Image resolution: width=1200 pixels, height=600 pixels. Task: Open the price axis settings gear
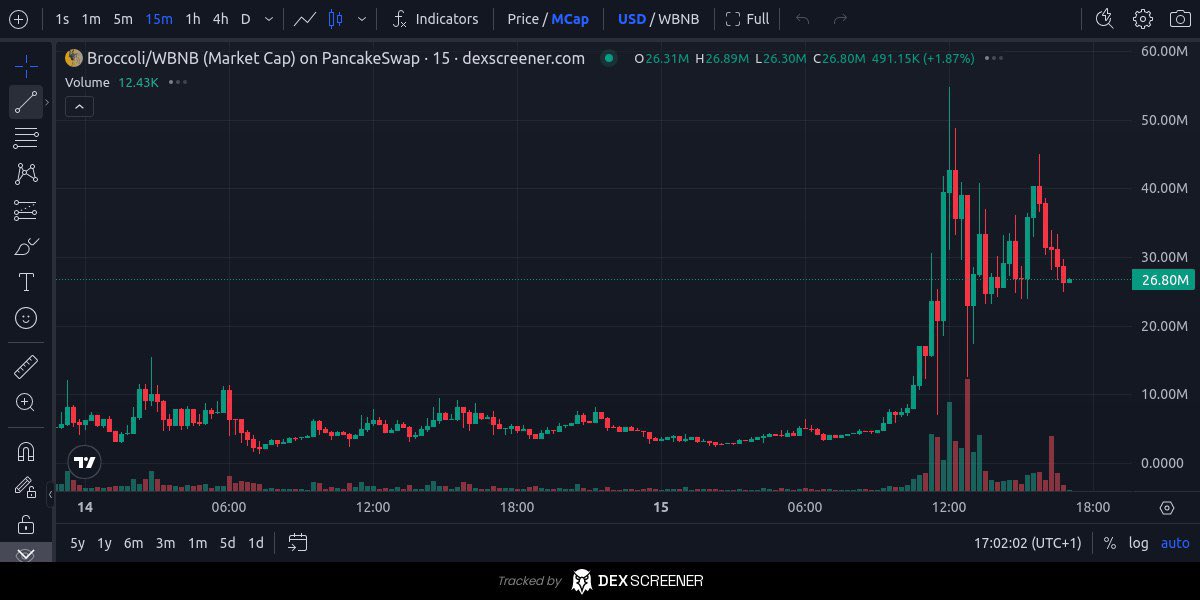tap(1166, 508)
